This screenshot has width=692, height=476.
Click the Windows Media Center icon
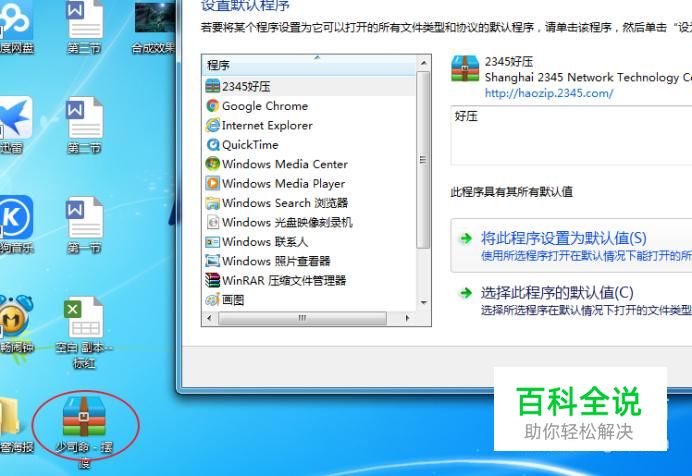pos(213,164)
